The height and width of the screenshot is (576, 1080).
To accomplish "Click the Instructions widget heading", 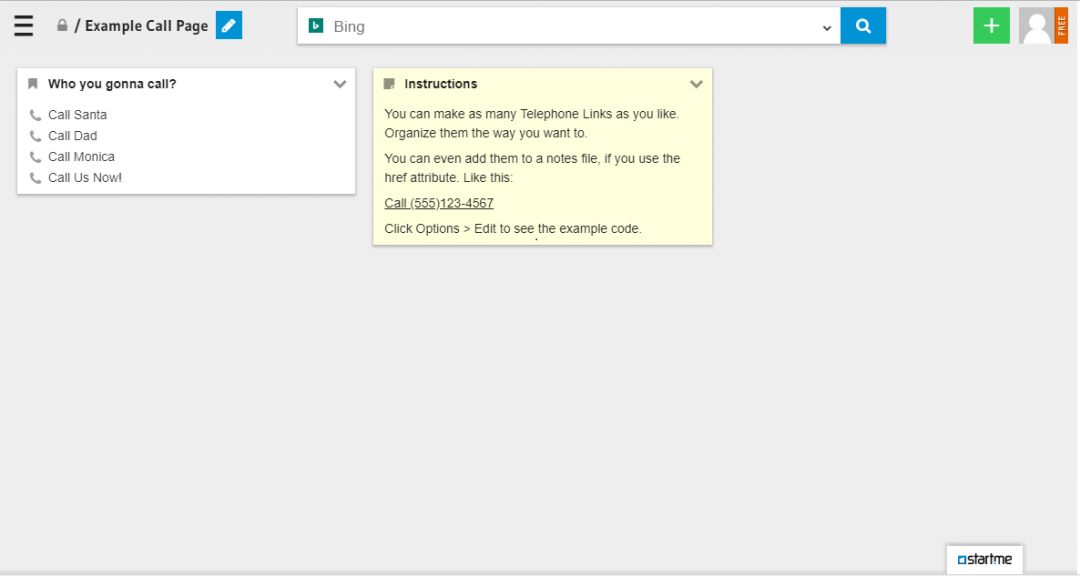I will pos(441,84).
